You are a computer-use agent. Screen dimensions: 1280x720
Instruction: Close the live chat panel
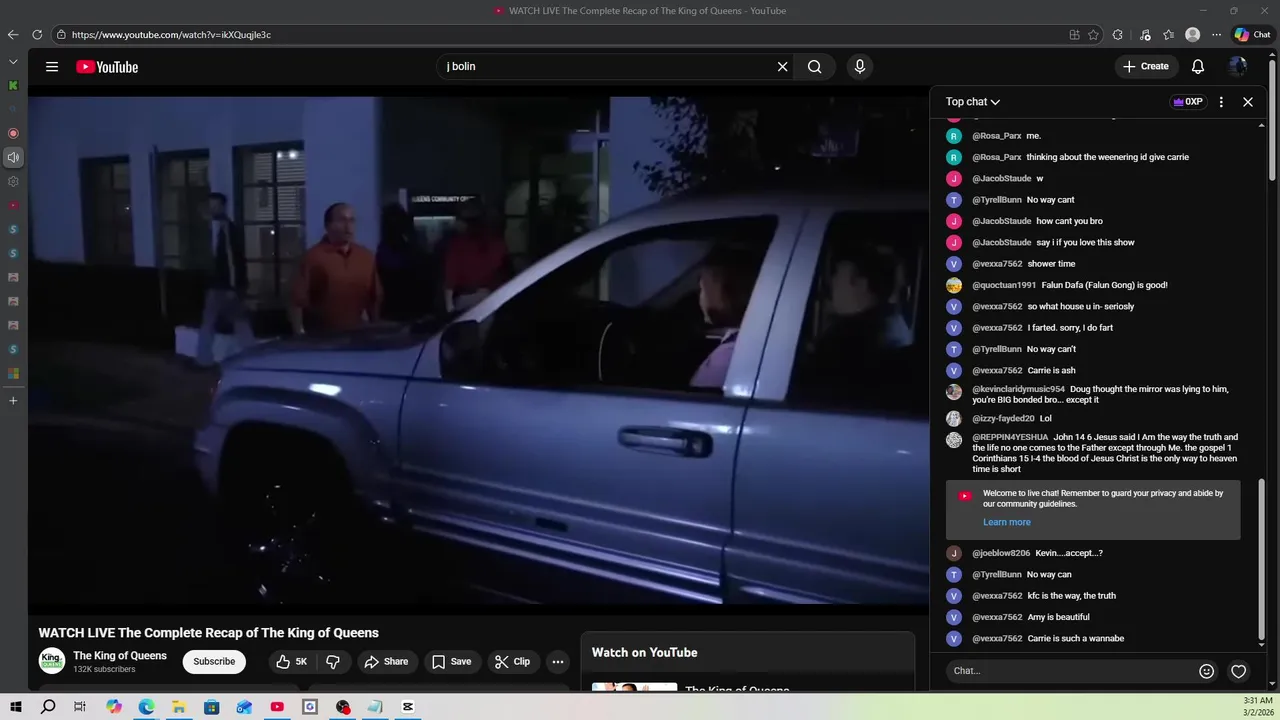1248,102
